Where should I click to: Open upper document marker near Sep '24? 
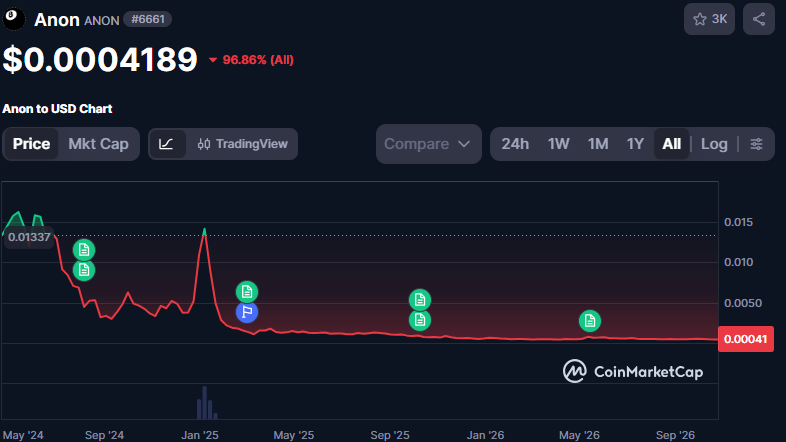click(84, 250)
